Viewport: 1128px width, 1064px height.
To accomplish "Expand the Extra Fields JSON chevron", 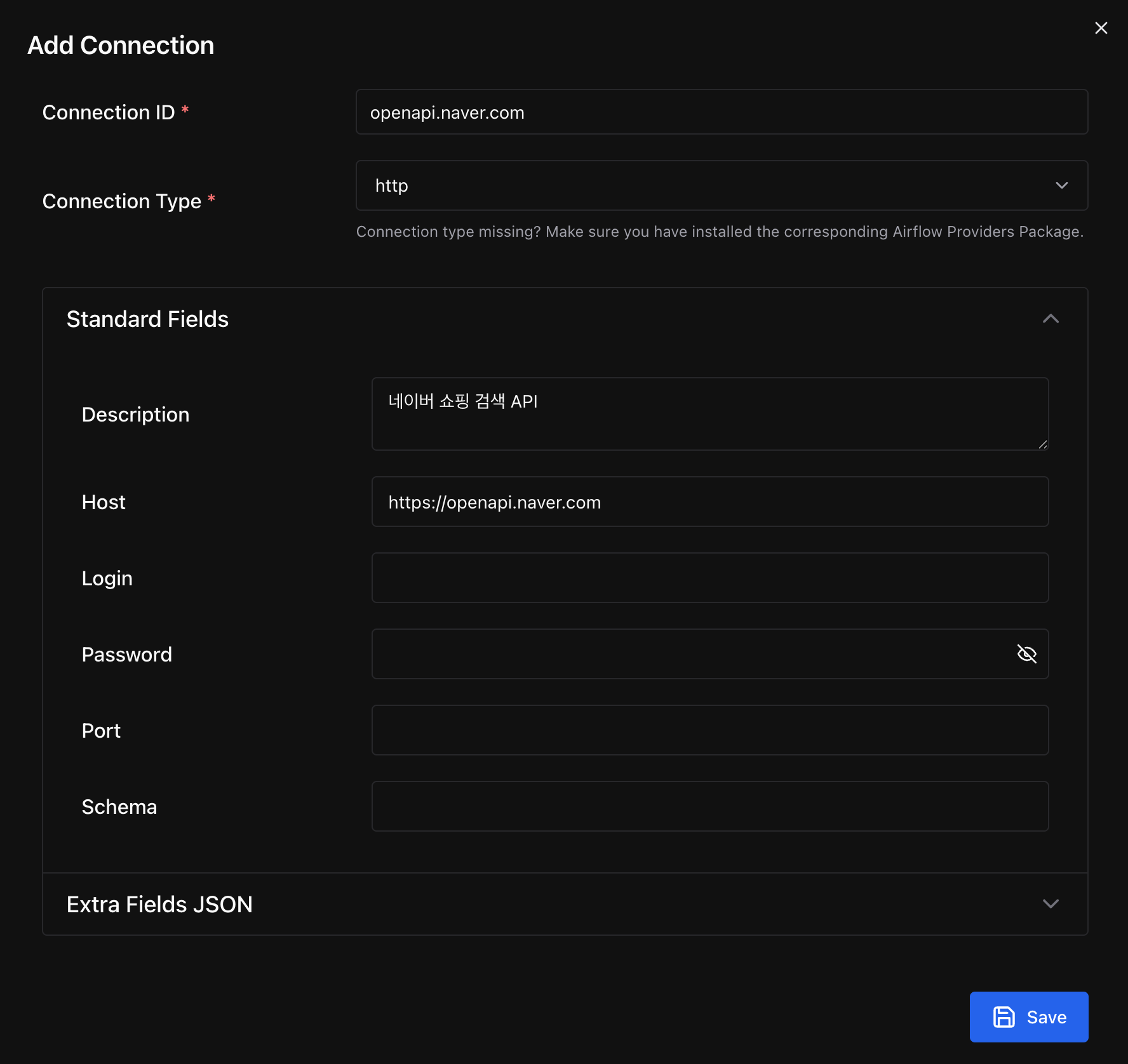I will click(x=1051, y=904).
